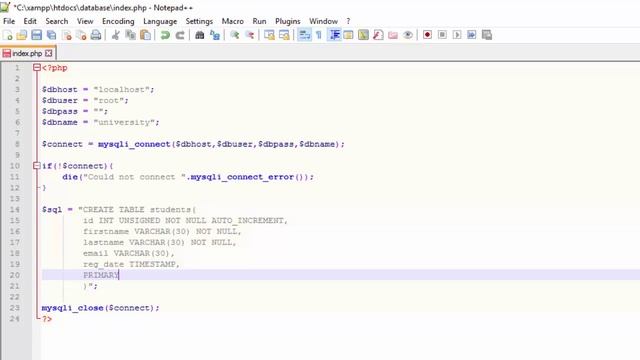This screenshot has width=640, height=360.
Task: Click the Save All toolbar icon
Action: pyautogui.click(x=51, y=35)
